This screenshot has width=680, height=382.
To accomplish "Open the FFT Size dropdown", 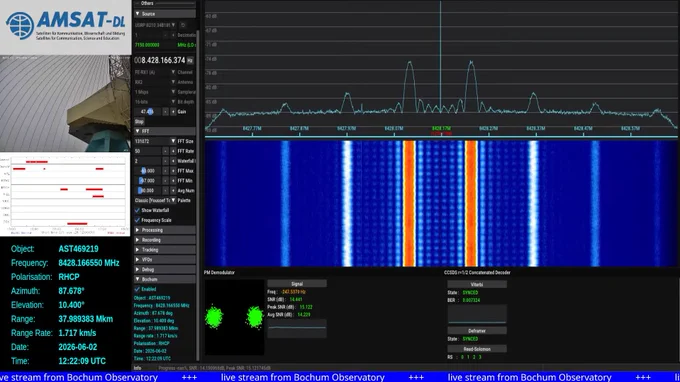I will 155,141.
